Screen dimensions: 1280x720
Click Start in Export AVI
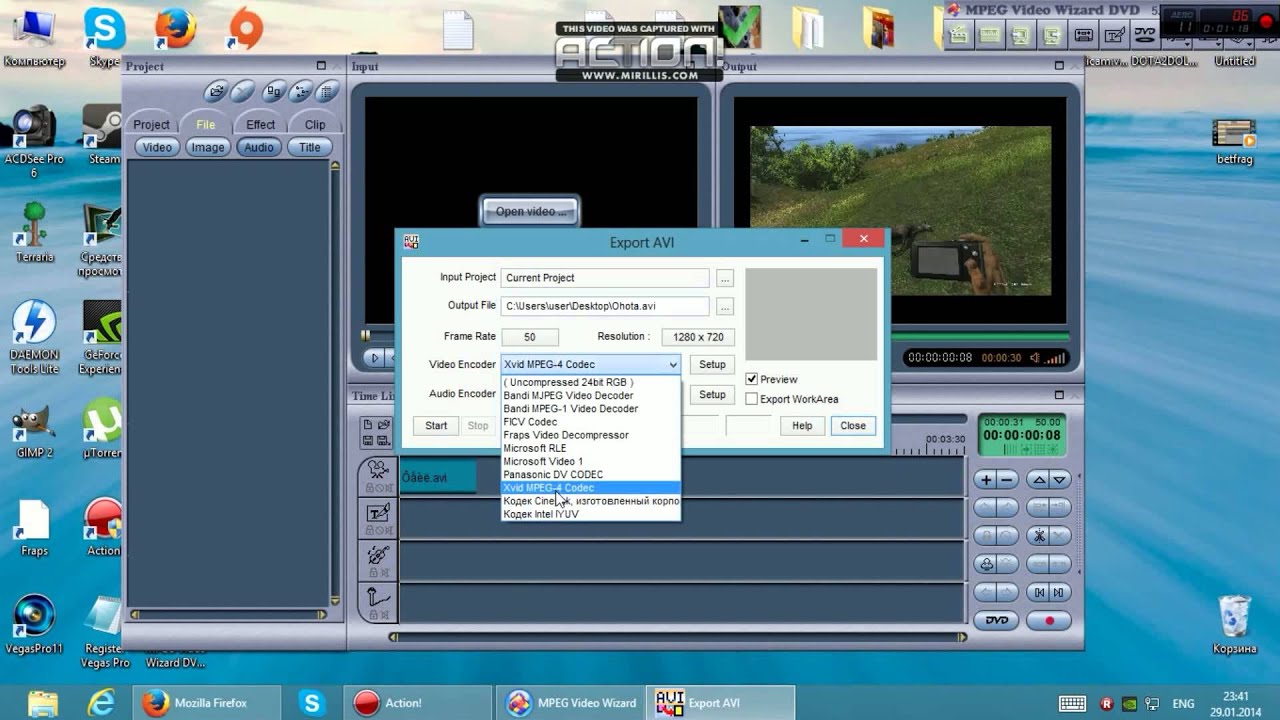click(436, 425)
